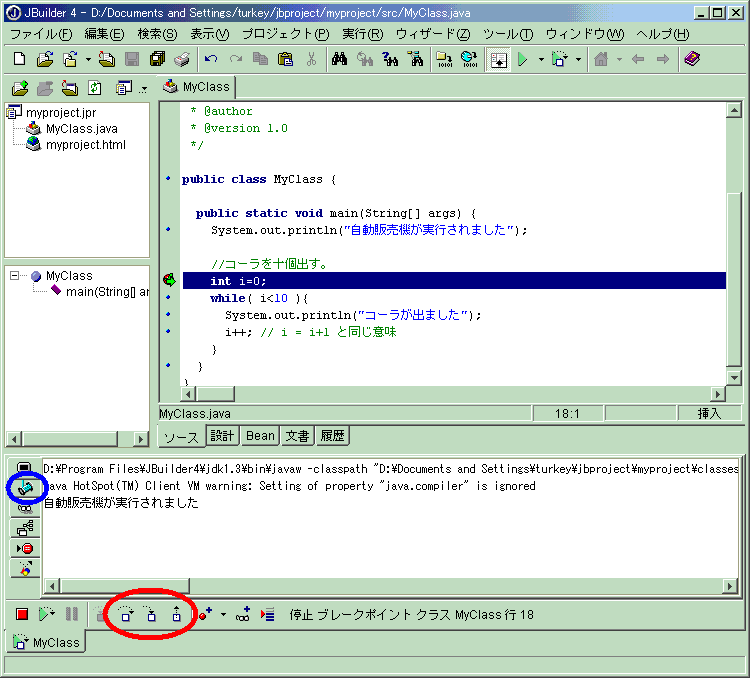
Task: Click the Step Out debug icon
Action: click(x=176, y=615)
